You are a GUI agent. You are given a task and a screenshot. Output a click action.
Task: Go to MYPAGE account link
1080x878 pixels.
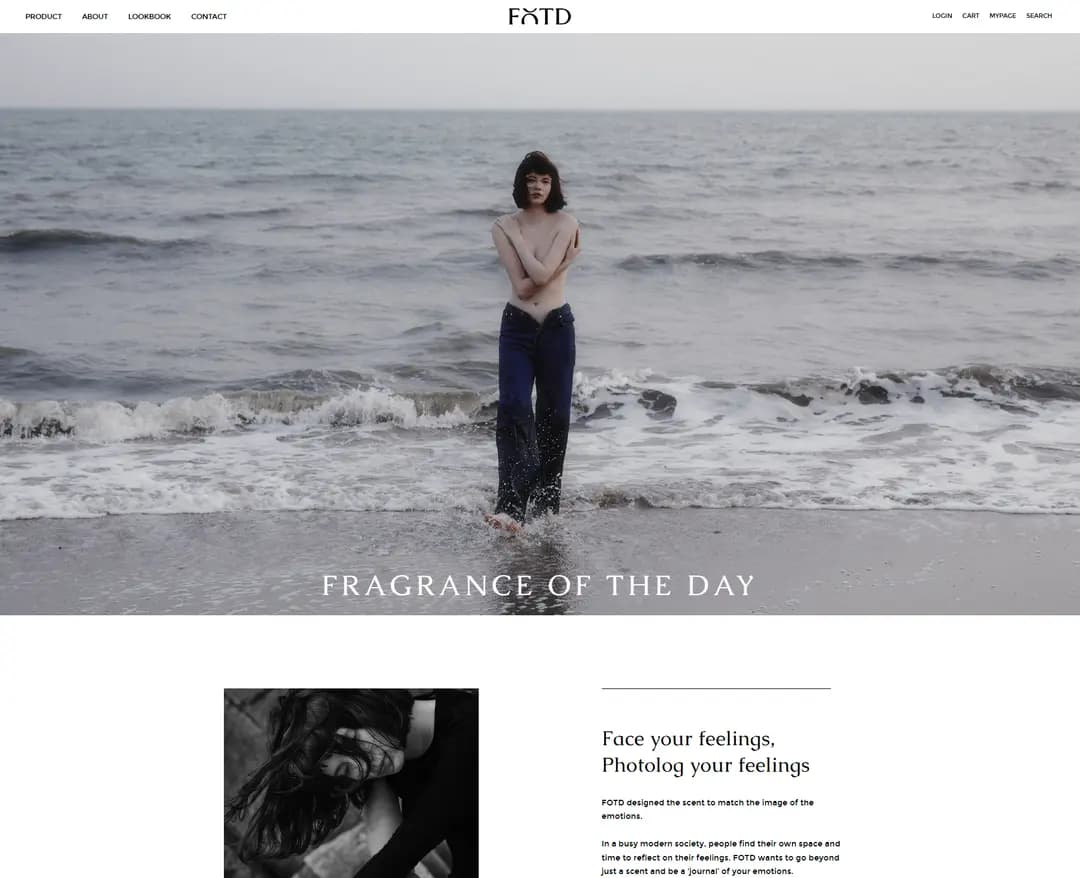(1002, 16)
